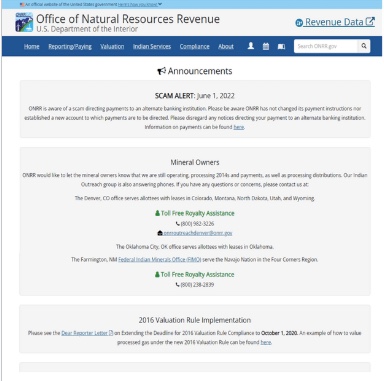
Task: Click the SCAM ALERT: June 1, 2022 heading
Action: [195, 96]
